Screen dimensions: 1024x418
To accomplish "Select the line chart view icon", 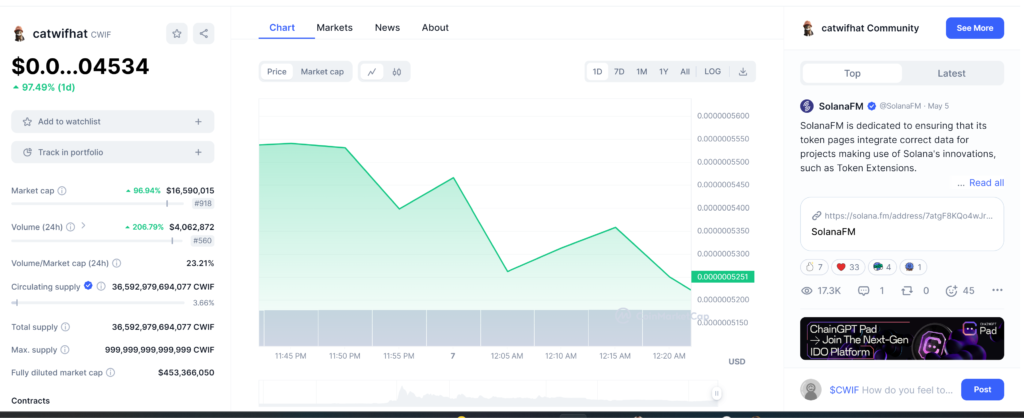I will pos(372,72).
